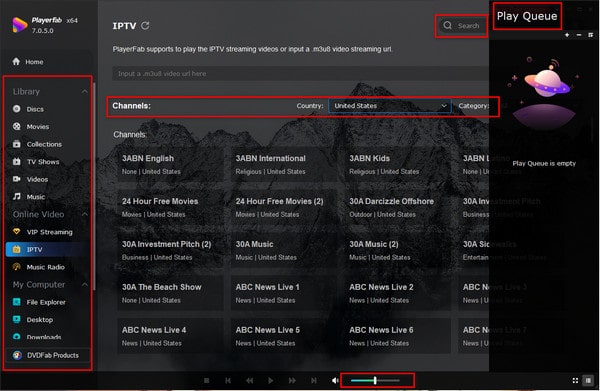Open File Explorer under My Computer
600x391 pixels.
[39, 302]
